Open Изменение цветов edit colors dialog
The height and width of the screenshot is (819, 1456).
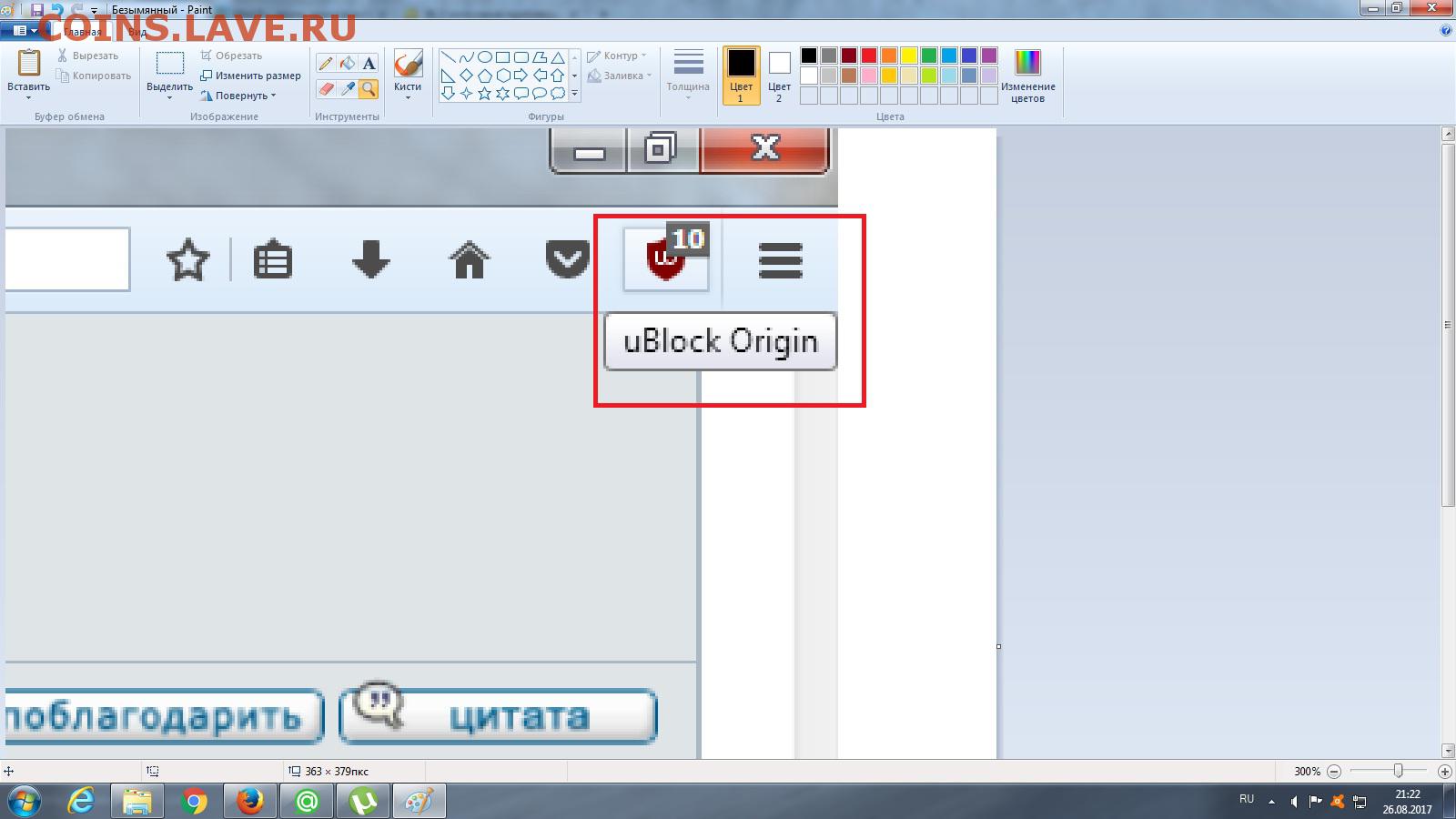click(x=1027, y=76)
